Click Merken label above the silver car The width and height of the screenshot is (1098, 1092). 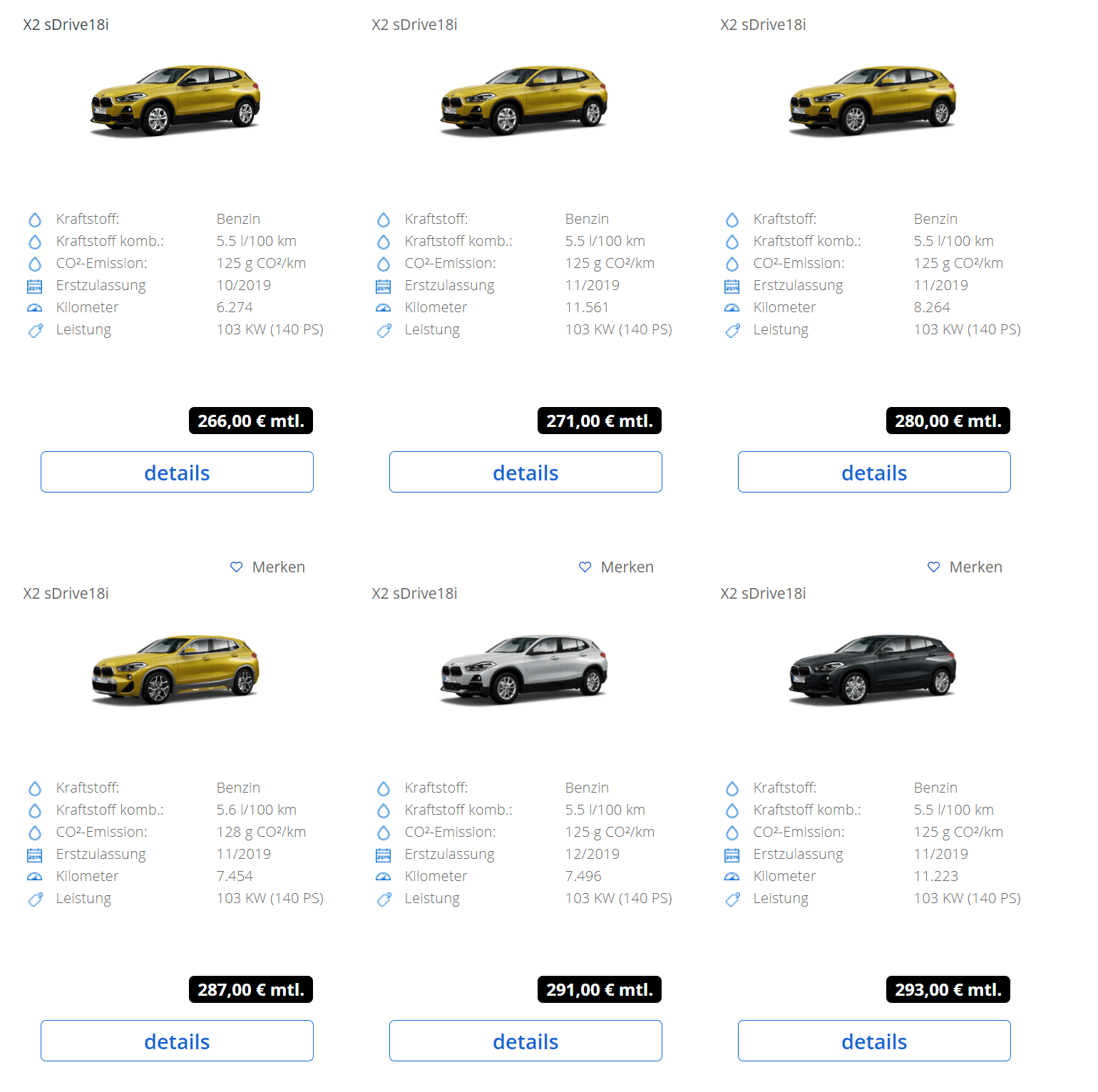point(627,567)
